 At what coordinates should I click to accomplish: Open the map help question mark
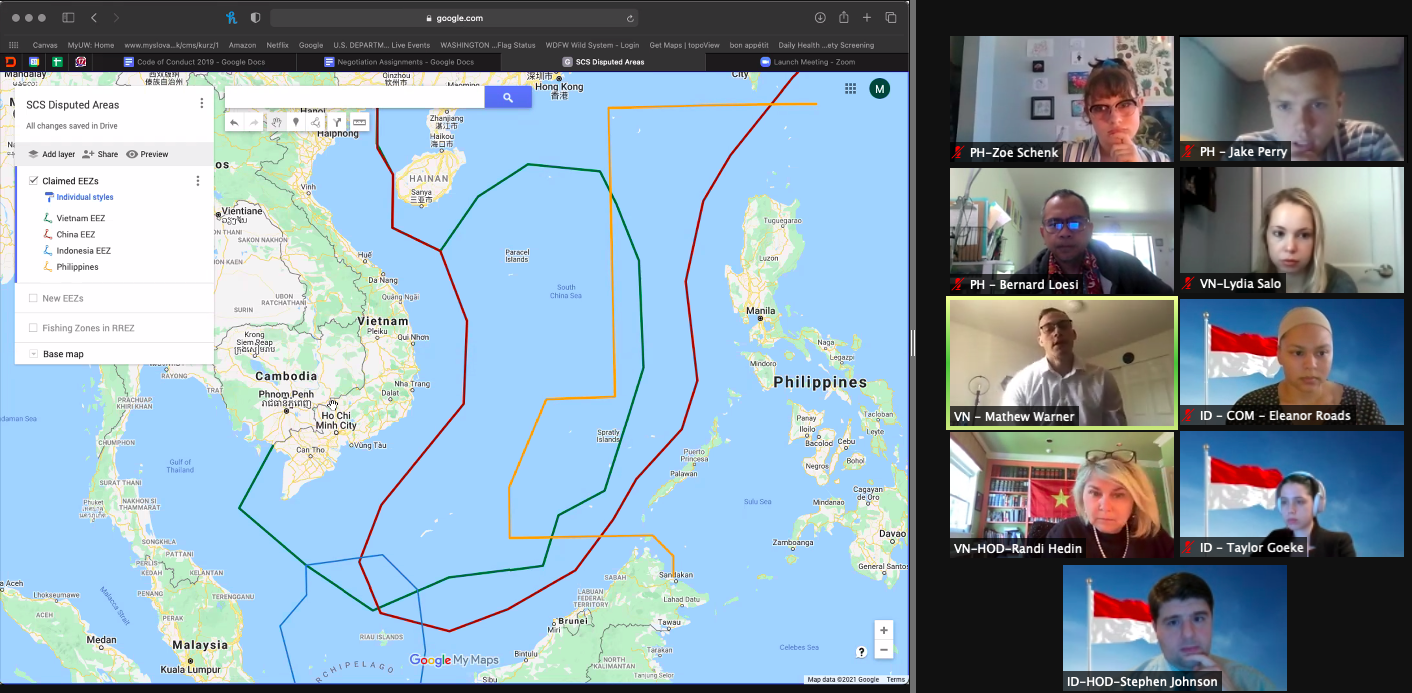[862, 652]
